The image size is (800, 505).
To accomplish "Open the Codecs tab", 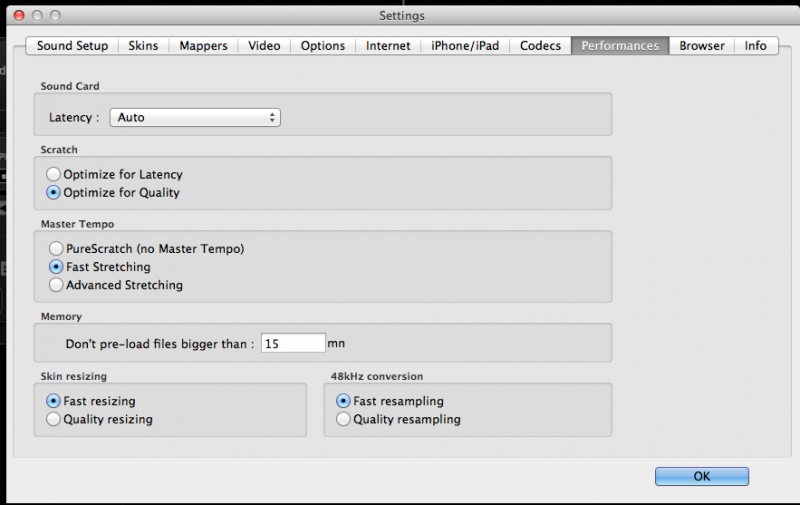I will 540,46.
